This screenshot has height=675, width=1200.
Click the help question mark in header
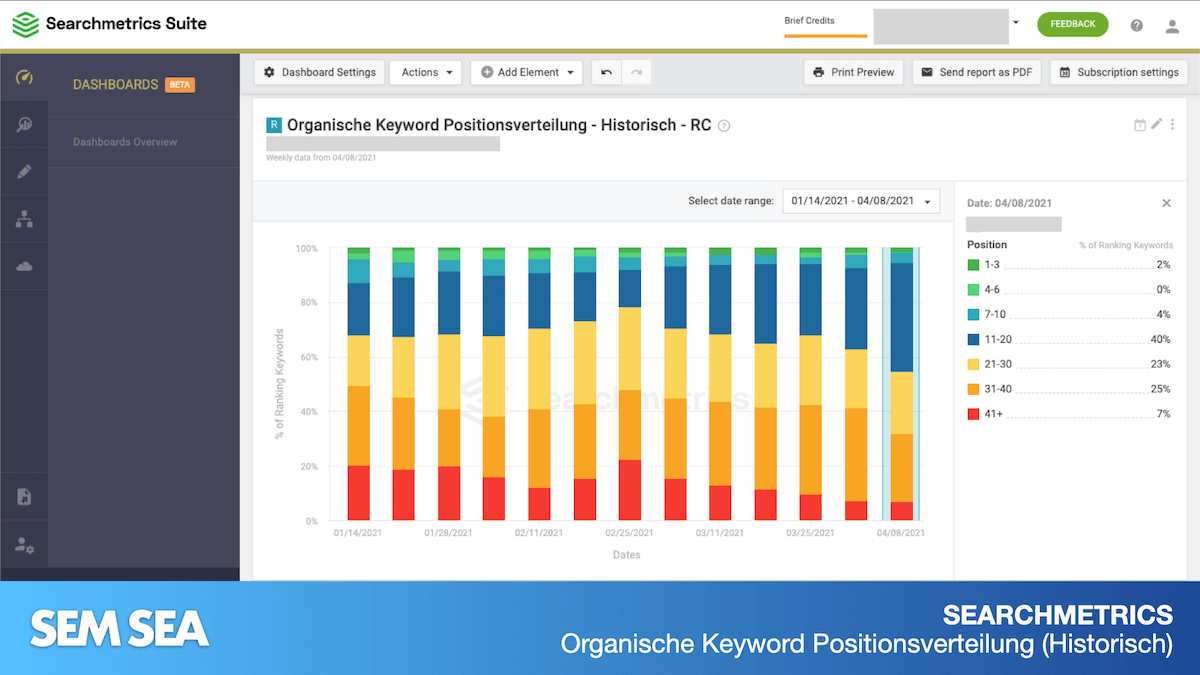(x=1137, y=25)
